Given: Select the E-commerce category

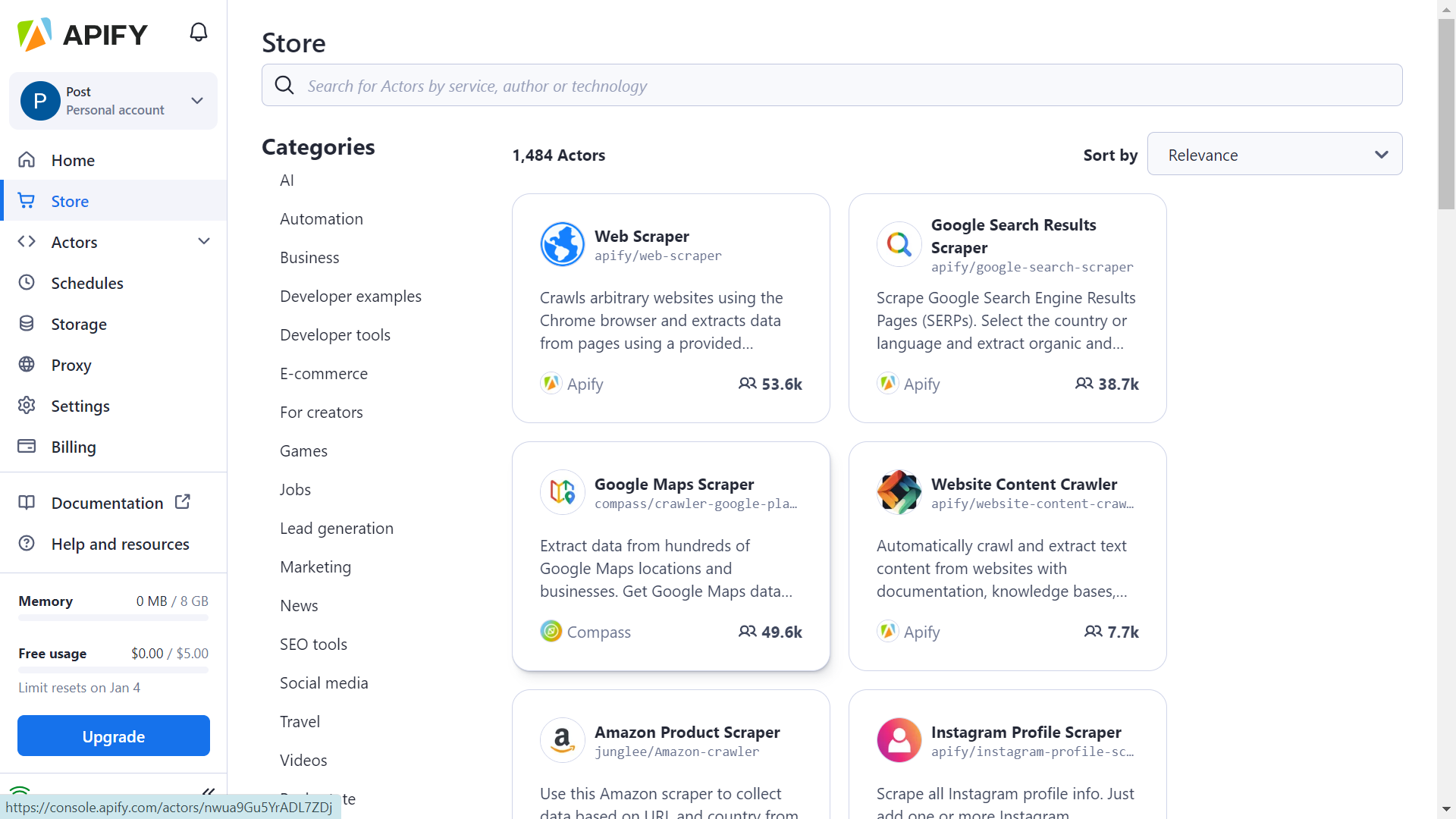Looking at the screenshot, I should coord(324,373).
